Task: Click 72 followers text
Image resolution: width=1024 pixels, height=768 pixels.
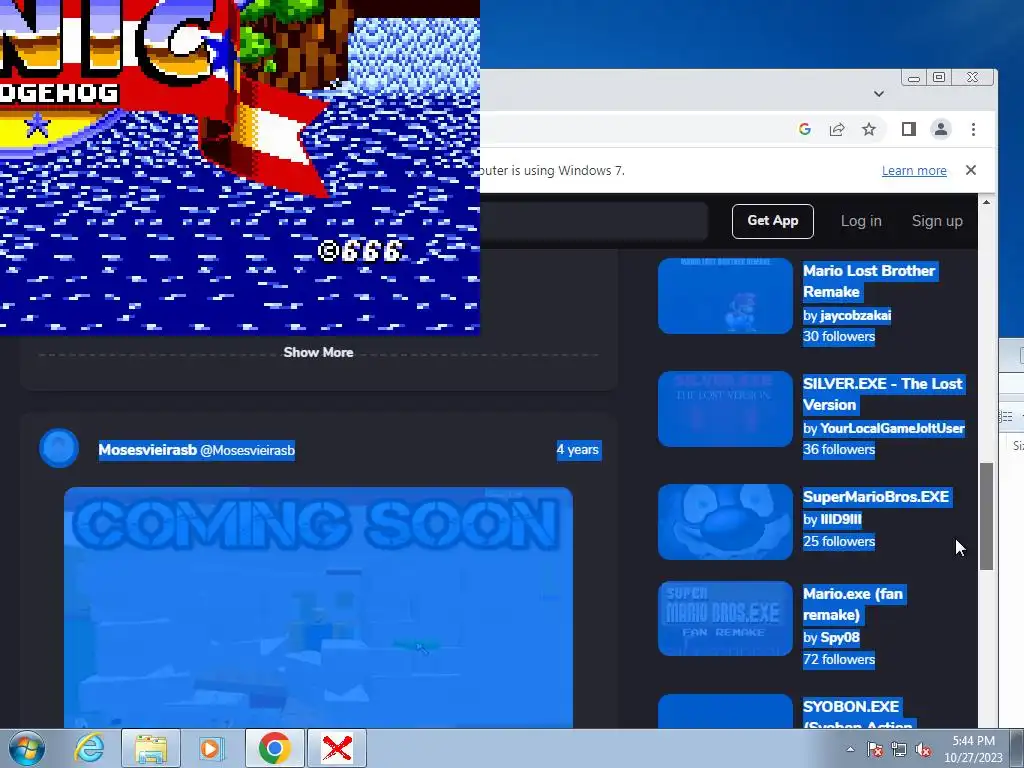Action: pos(839,660)
